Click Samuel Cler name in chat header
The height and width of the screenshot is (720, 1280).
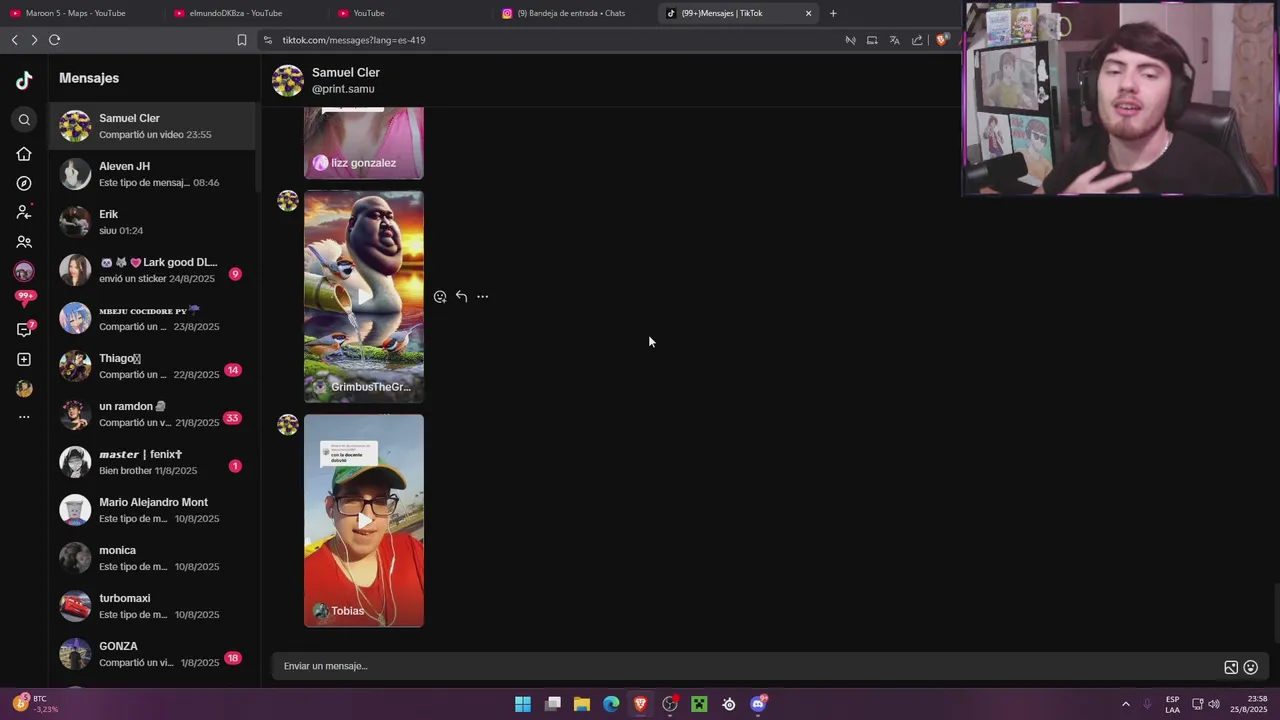346,73
